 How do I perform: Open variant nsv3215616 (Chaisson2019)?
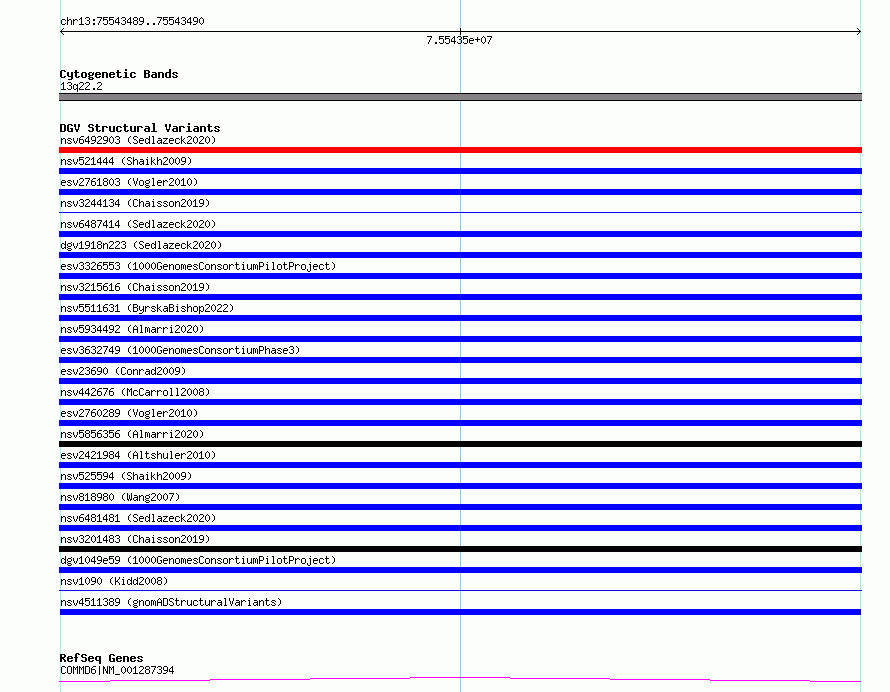point(135,287)
